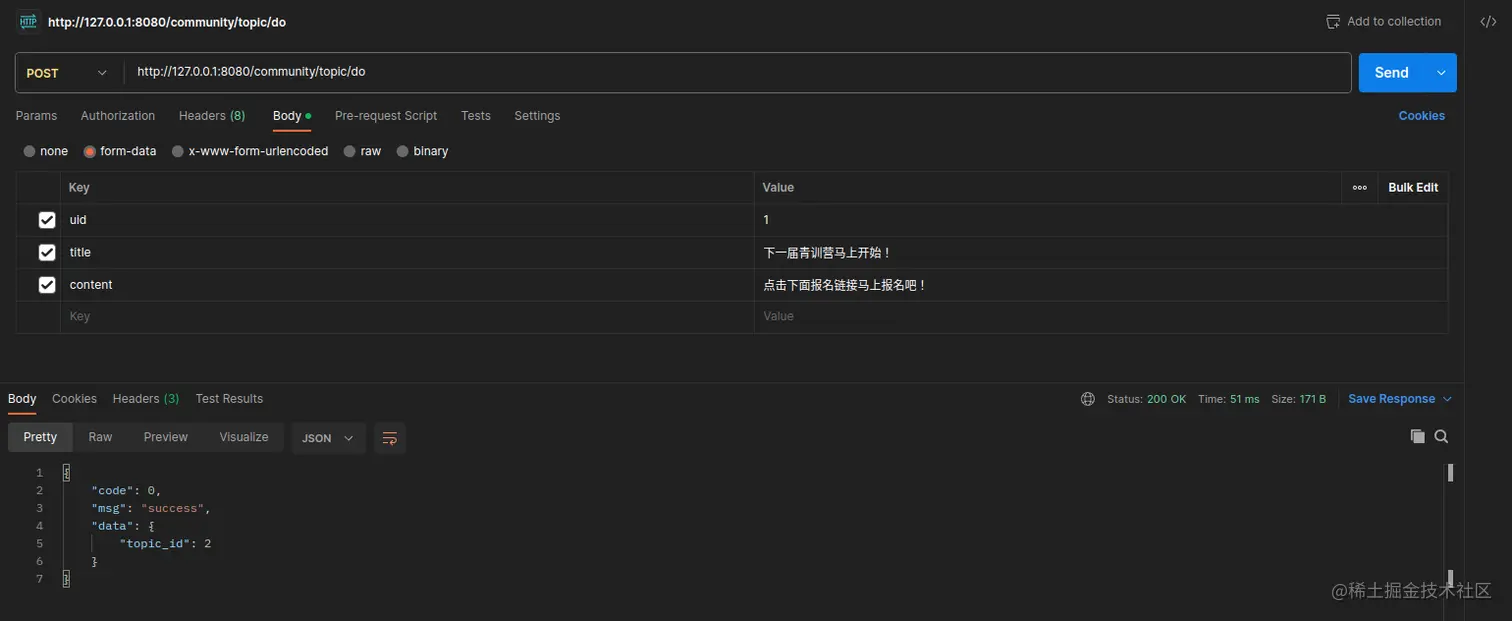Open the column options ellipsis icon

point(1359,187)
